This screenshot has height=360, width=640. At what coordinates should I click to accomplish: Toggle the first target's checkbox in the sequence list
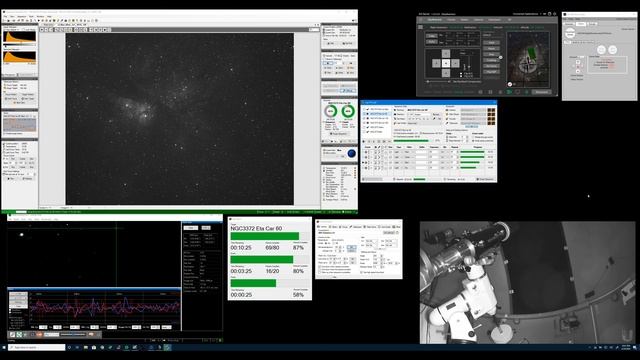point(364,109)
